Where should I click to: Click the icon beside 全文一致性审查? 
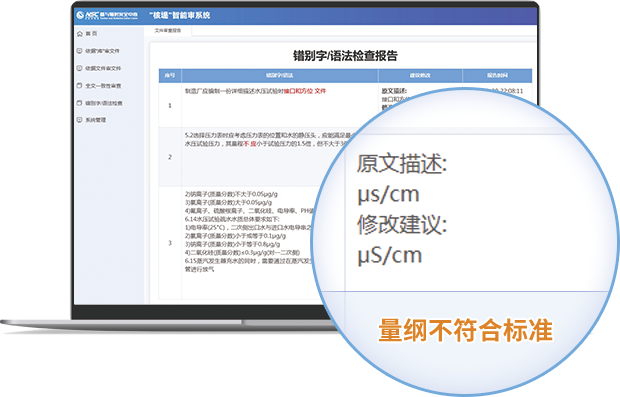point(79,85)
